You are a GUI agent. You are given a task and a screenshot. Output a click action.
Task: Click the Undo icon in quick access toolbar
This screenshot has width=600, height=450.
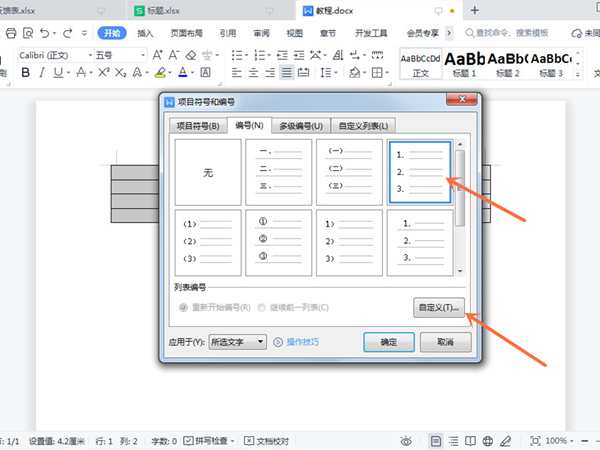45,33
